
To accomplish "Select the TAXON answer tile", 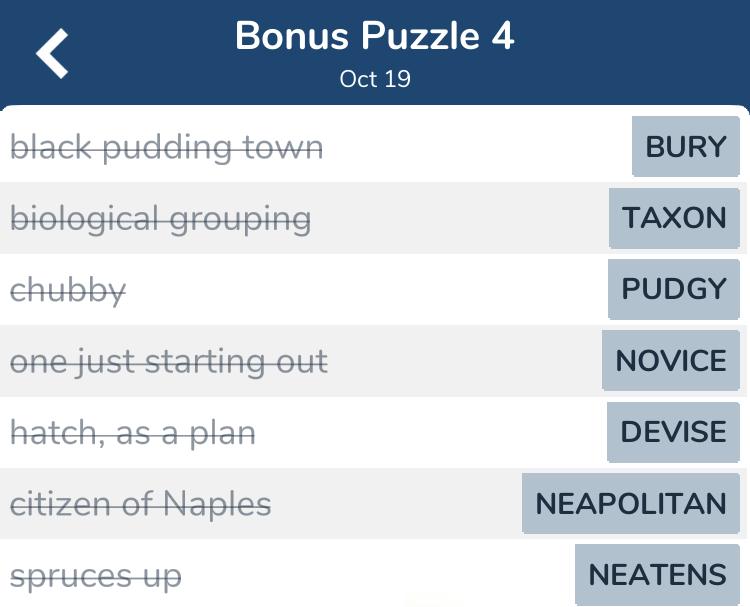I will (674, 218).
